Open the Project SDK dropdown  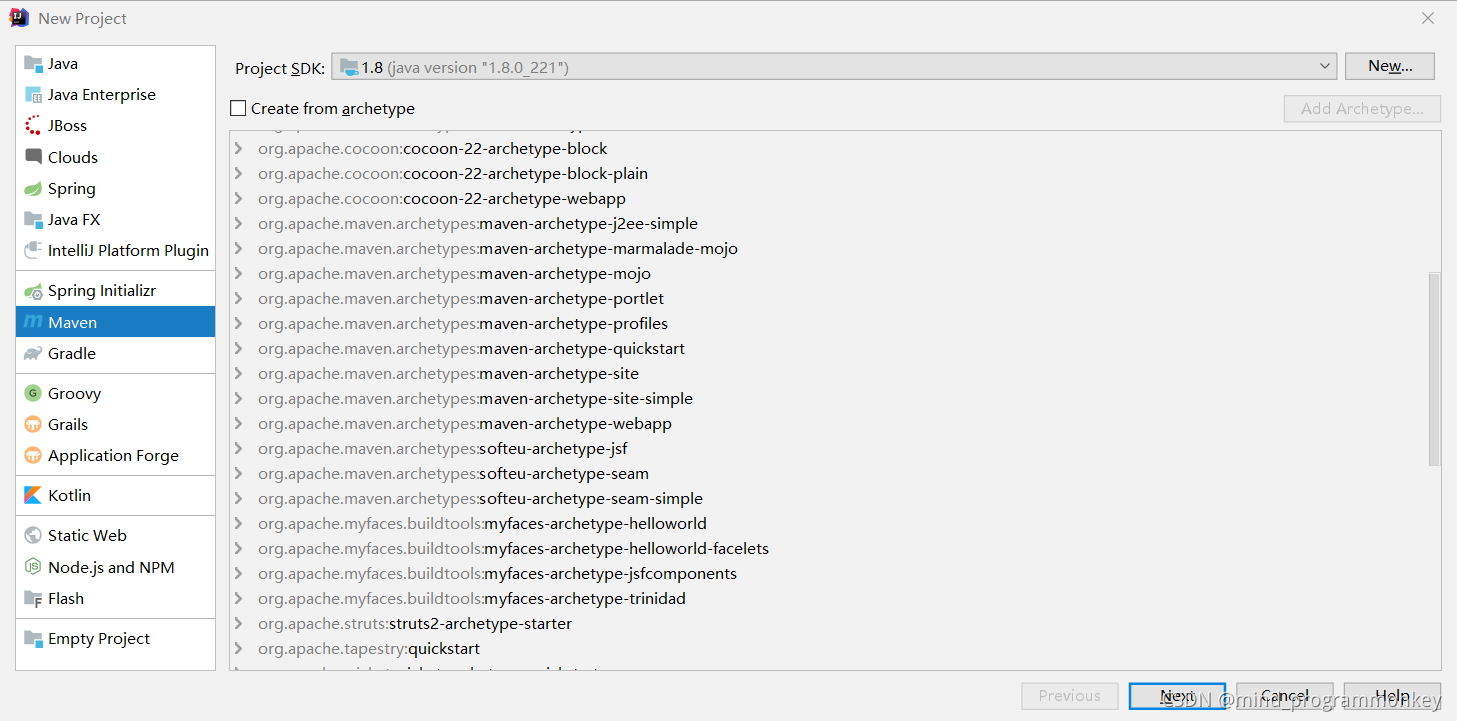834,67
